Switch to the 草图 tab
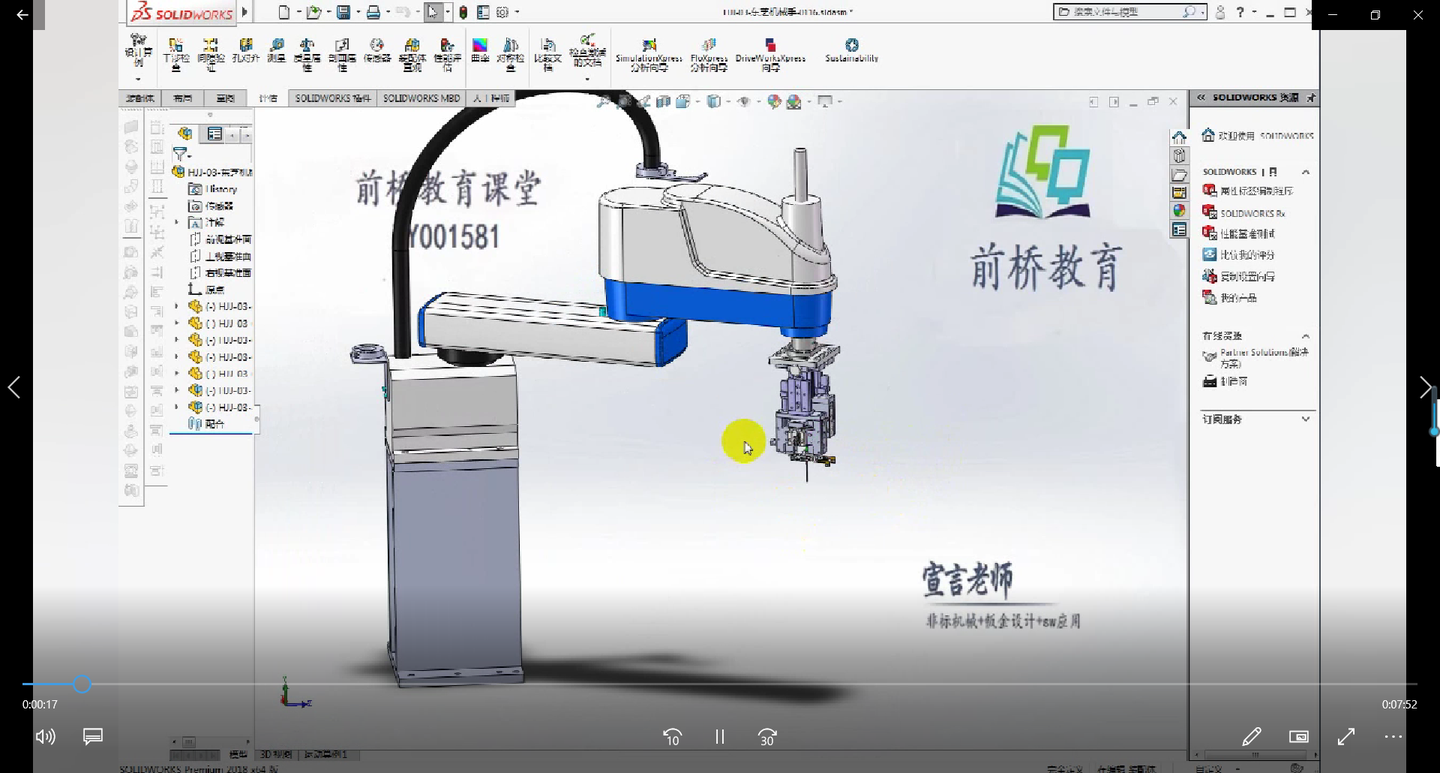Viewport: 1440px width, 773px height. pos(226,98)
